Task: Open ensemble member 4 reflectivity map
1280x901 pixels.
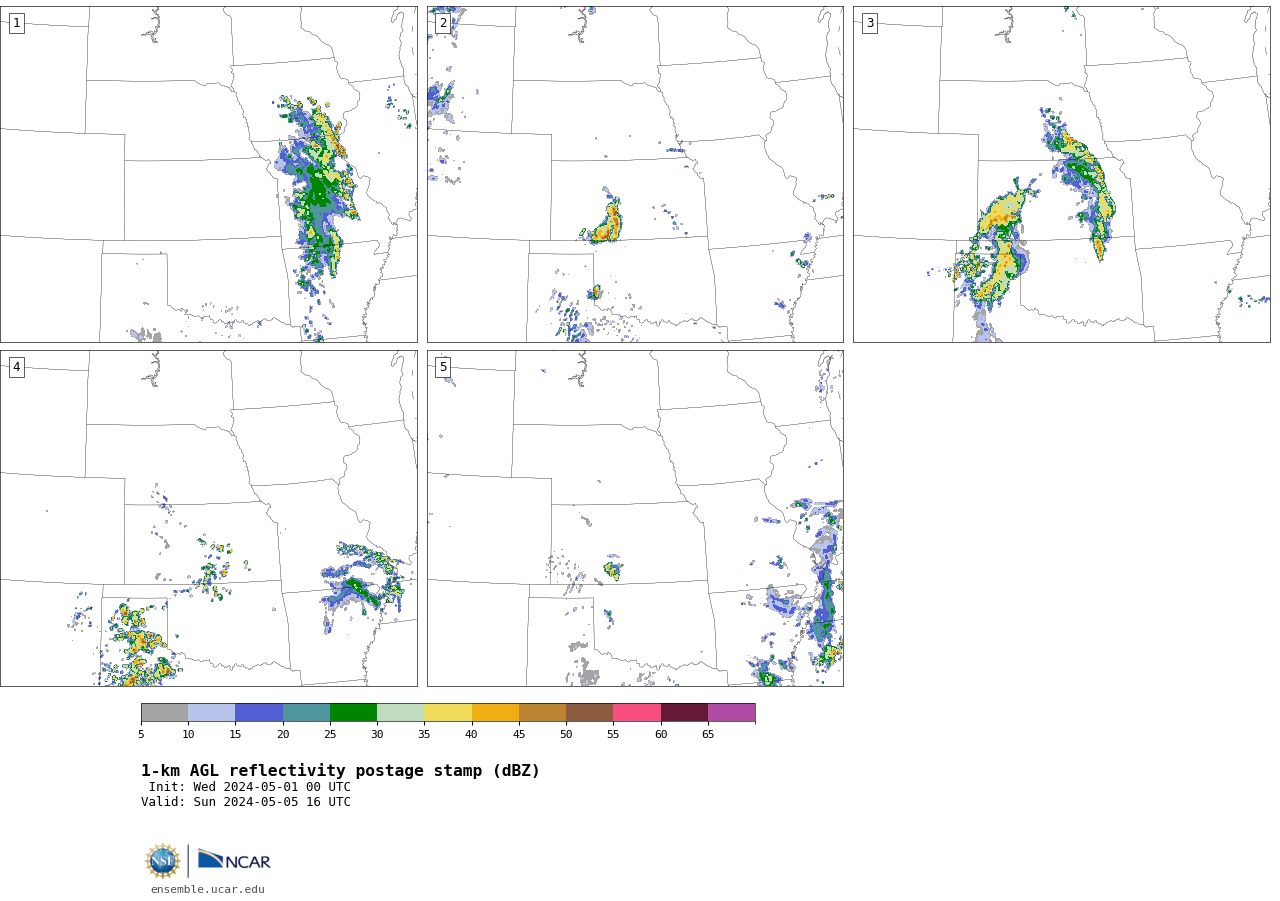Action: click(209, 518)
